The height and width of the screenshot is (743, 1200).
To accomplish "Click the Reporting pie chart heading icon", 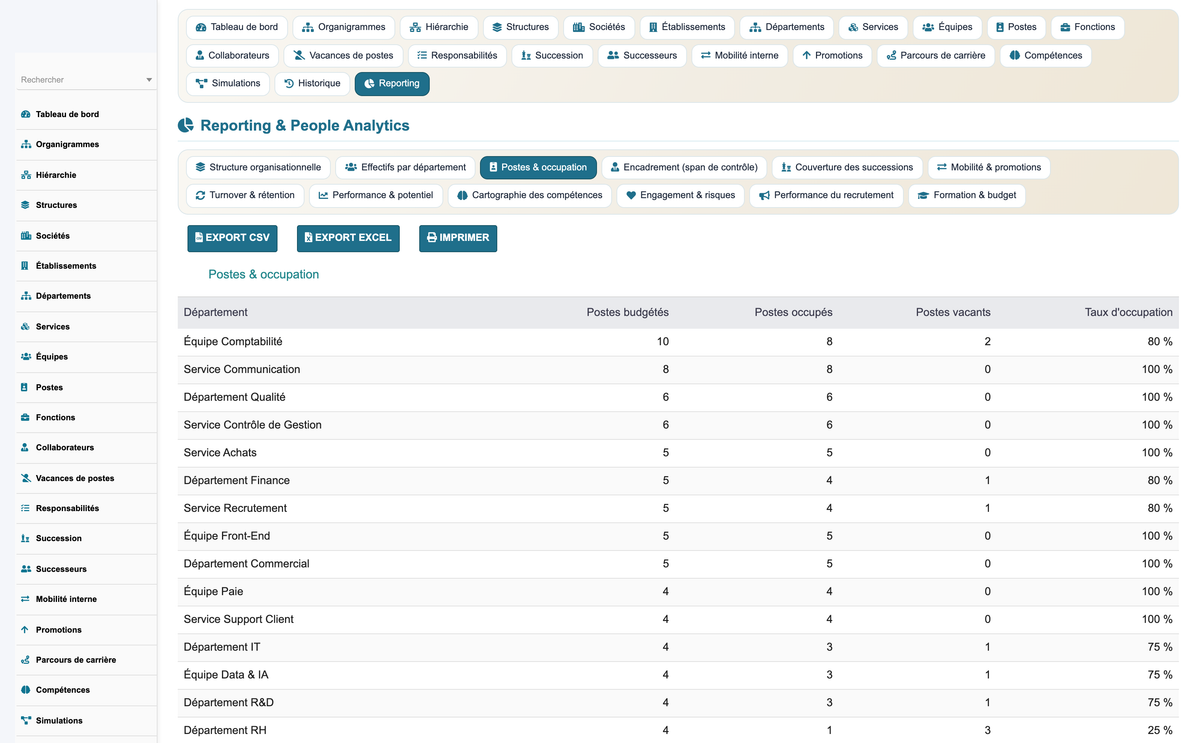I will 185,126.
